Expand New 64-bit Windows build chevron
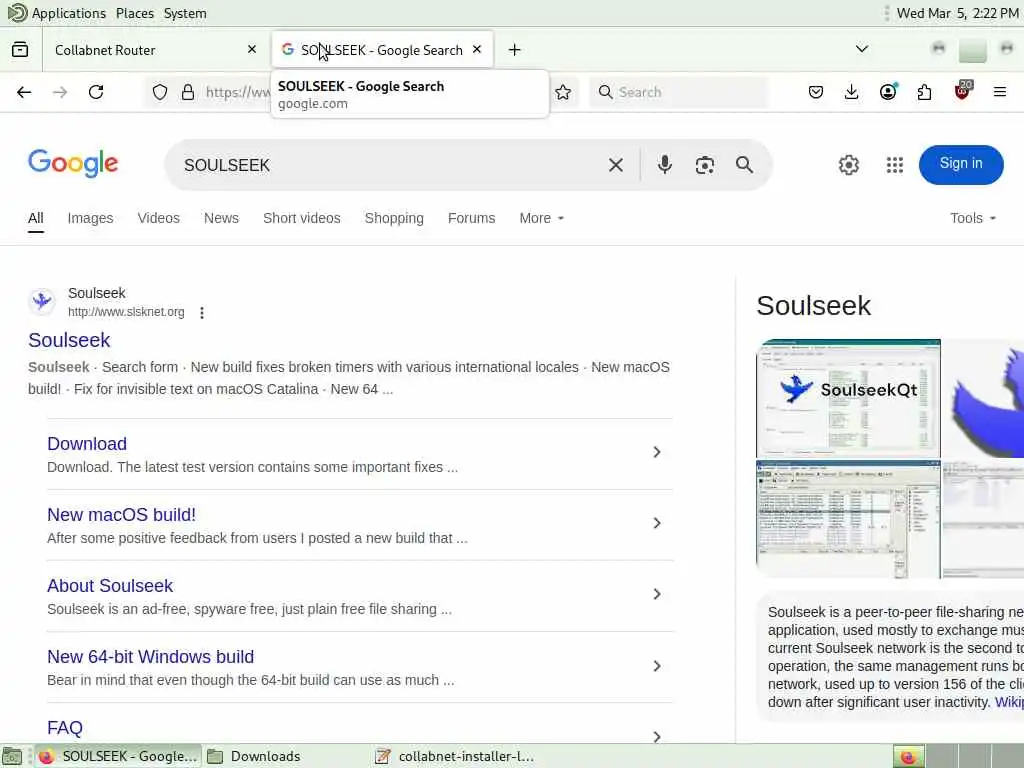 click(657, 666)
